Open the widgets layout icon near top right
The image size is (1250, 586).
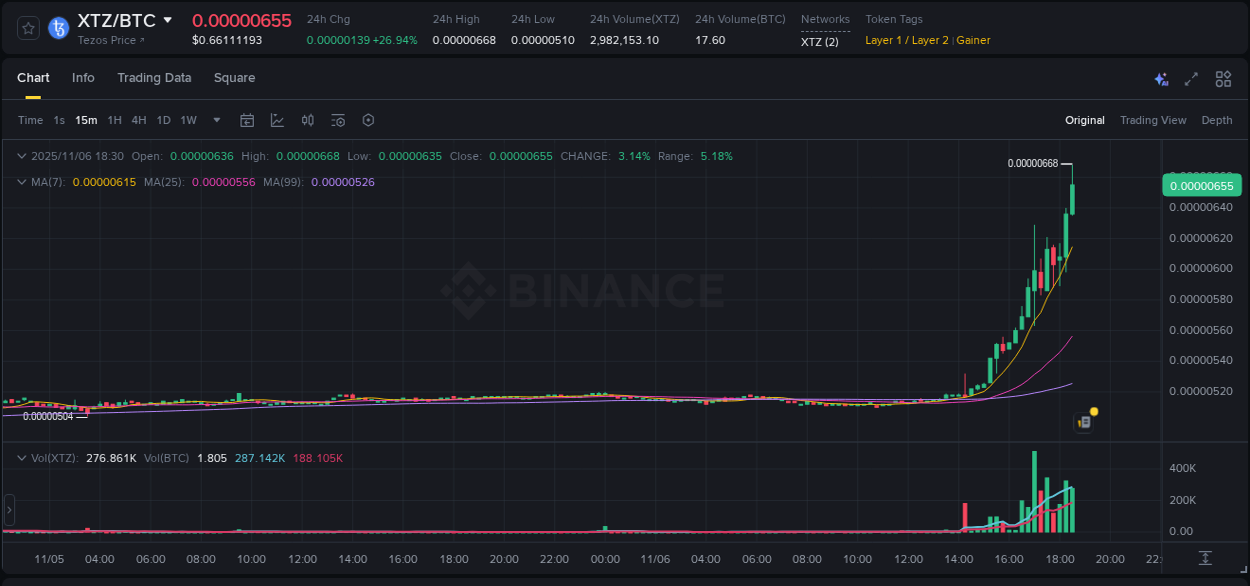(1223, 79)
